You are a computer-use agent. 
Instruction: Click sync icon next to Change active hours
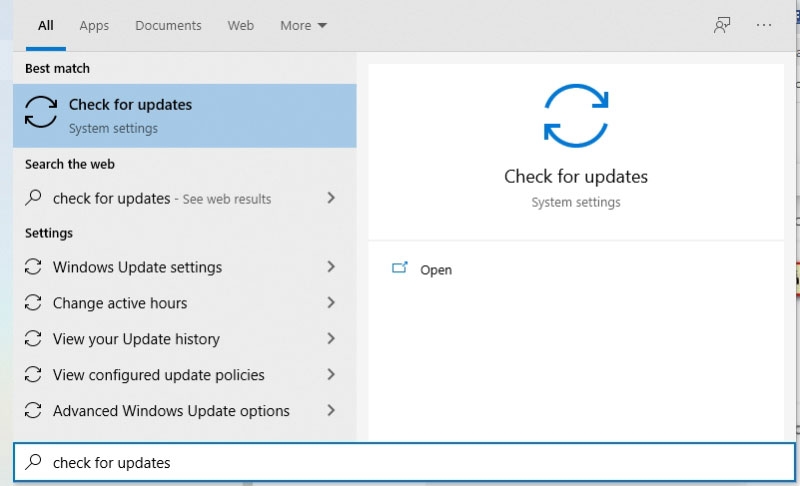pos(33,303)
